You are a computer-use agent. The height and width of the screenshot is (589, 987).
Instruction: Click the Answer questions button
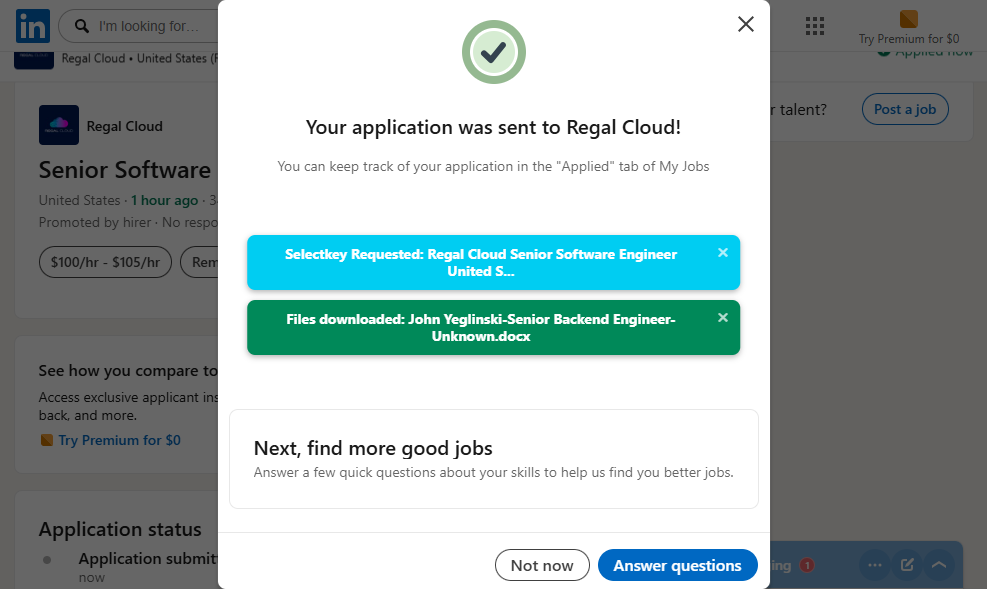click(x=677, y=565)
